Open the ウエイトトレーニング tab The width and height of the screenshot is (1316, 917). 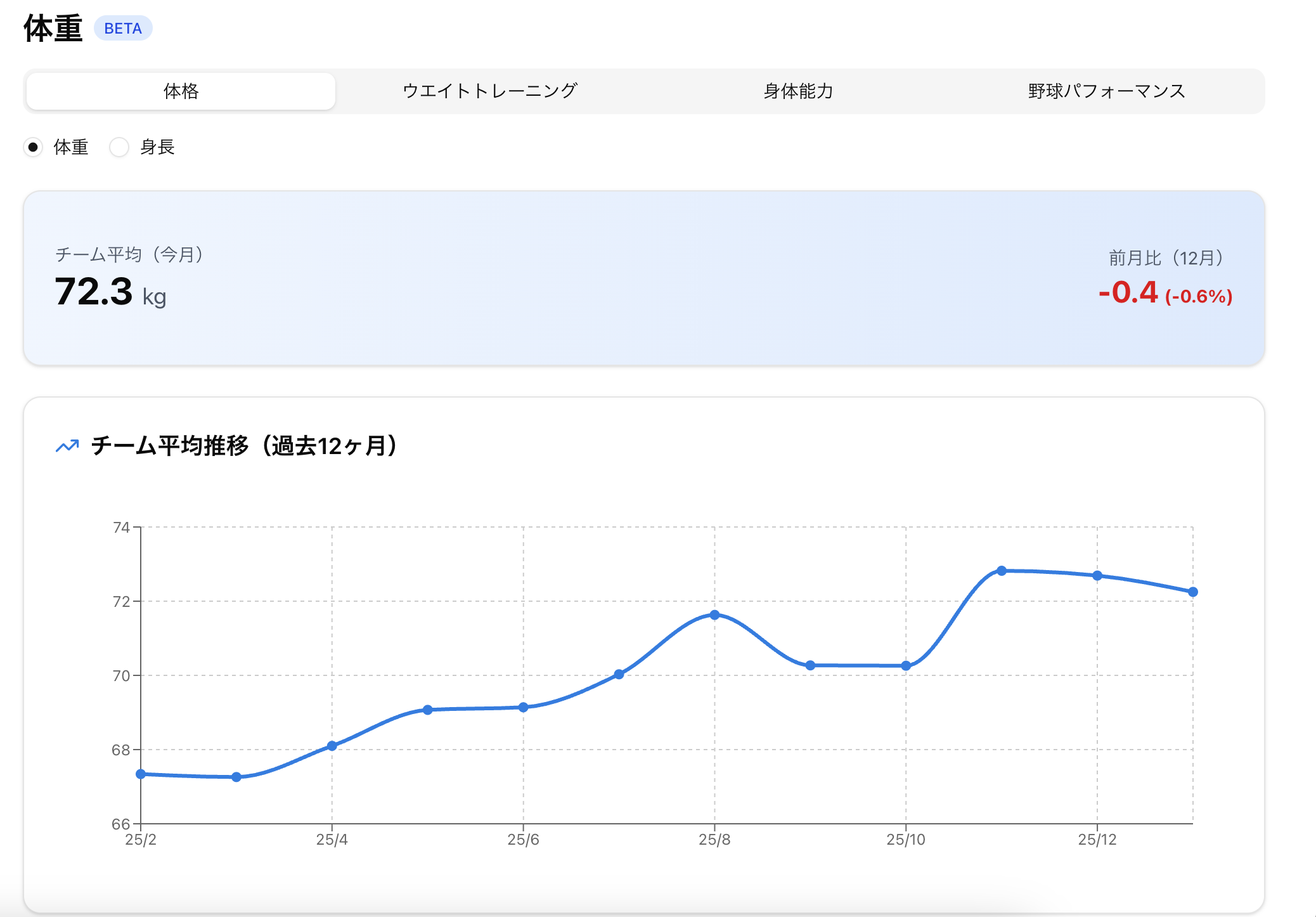click(x=489, y=91)
